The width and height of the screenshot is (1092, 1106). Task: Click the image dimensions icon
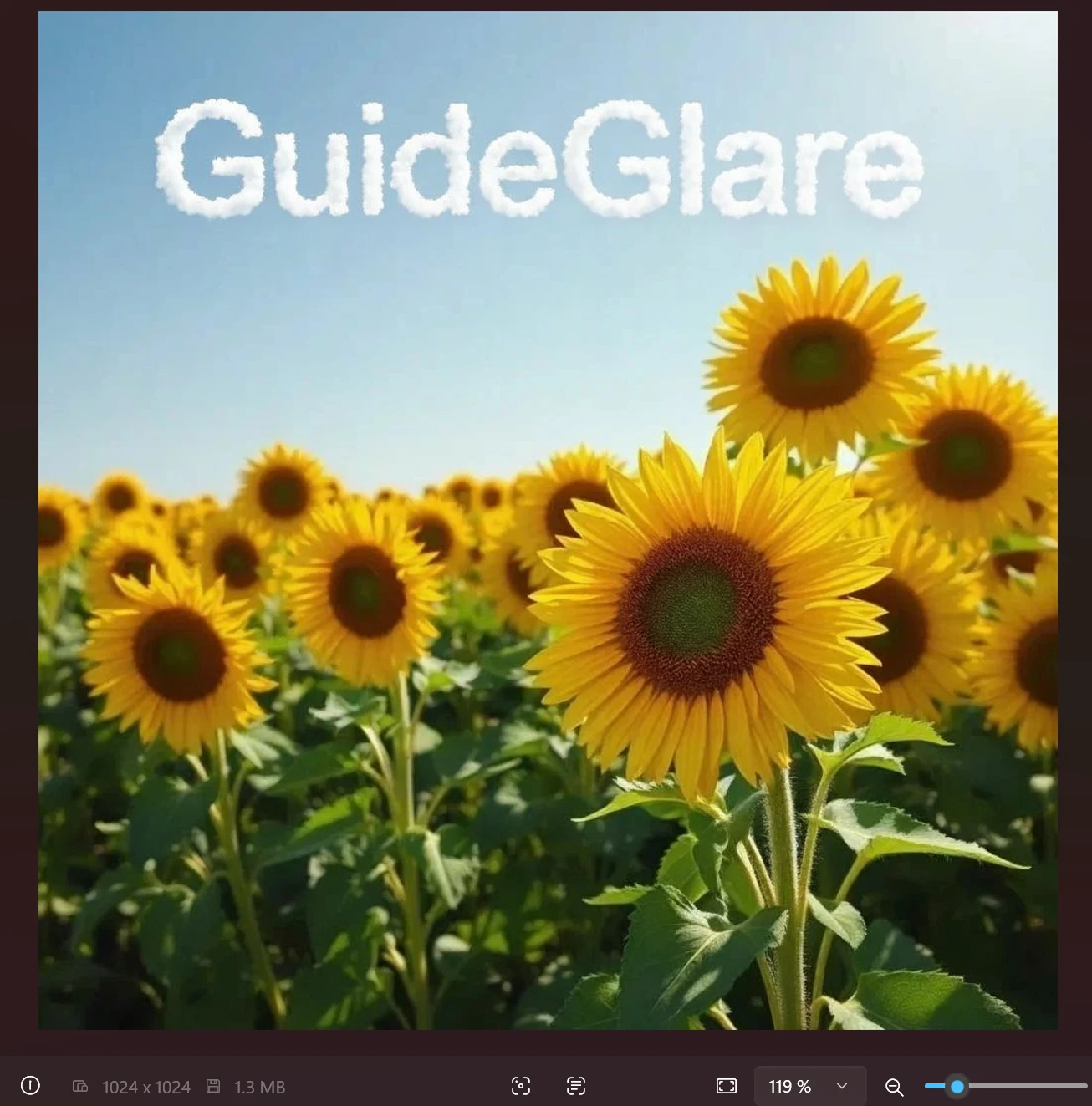[80, 1087]
